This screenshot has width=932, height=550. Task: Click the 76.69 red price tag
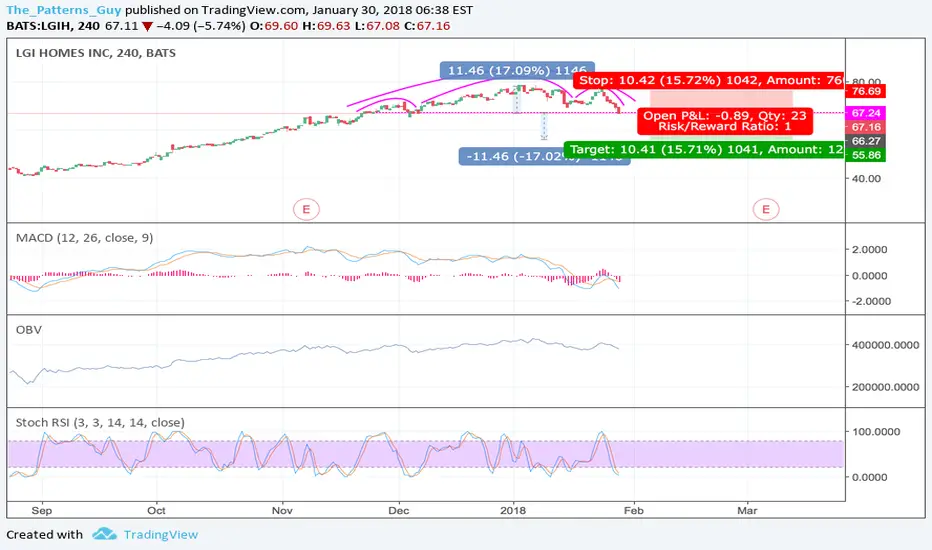pos(866,91)
